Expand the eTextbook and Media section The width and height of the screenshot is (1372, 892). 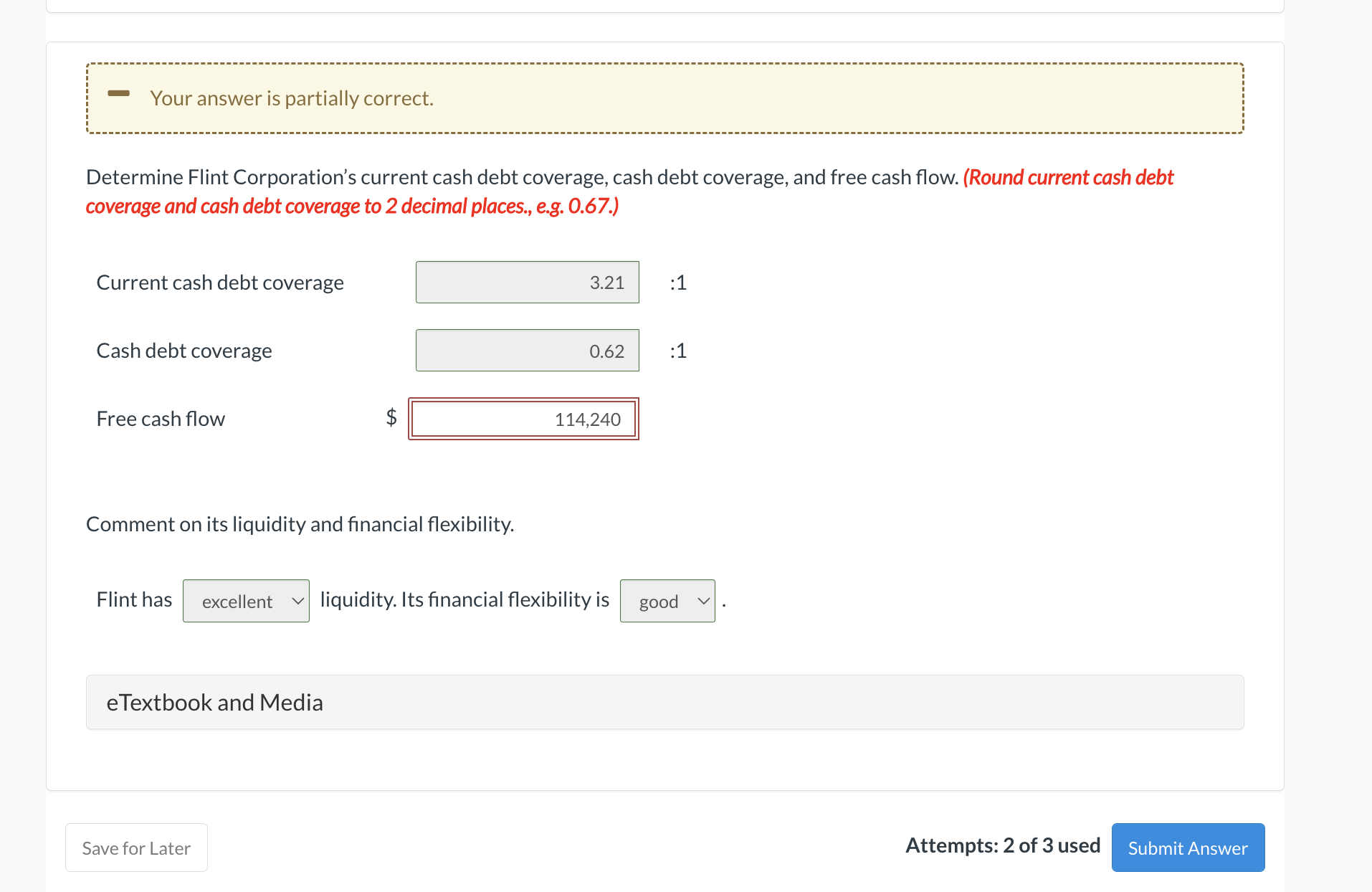click(x=215, y=703)
